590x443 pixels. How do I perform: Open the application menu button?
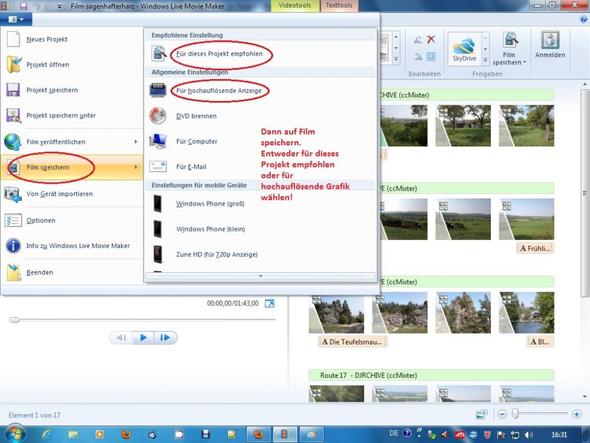[16, 19]
